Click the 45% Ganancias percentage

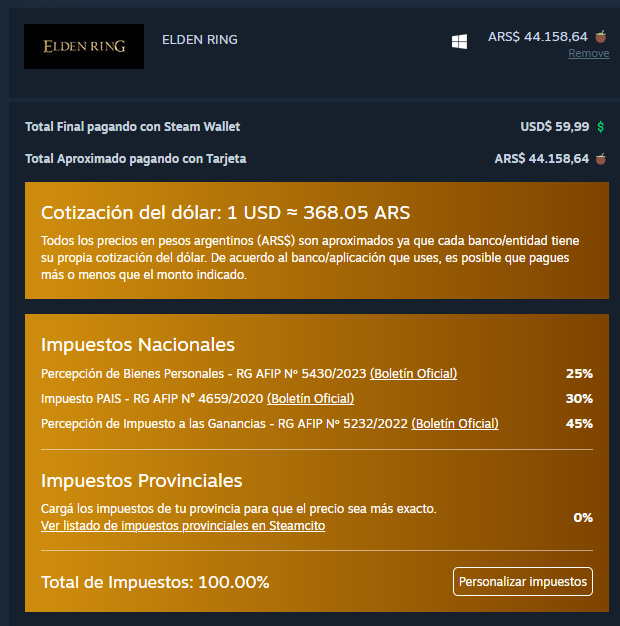point(579,424)
